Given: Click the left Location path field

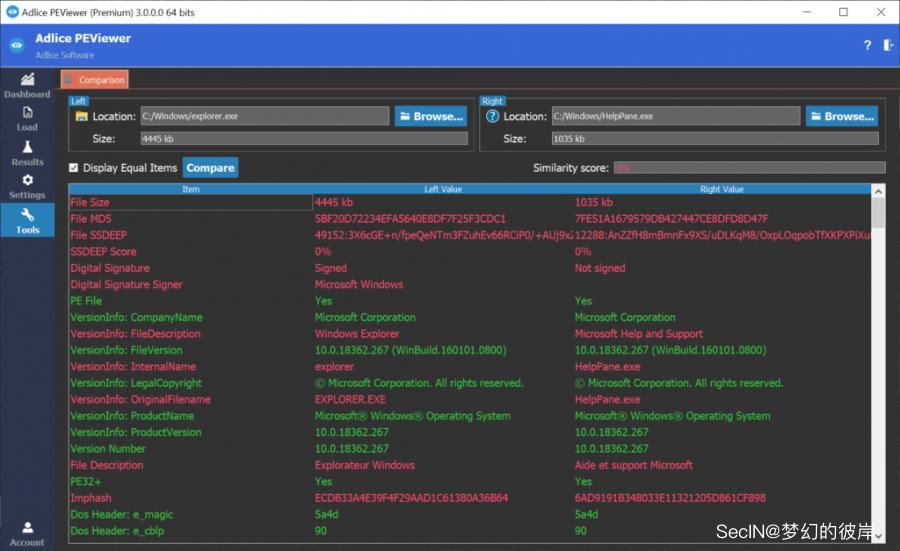Looking at the screenshot, I should coord(265,116).
